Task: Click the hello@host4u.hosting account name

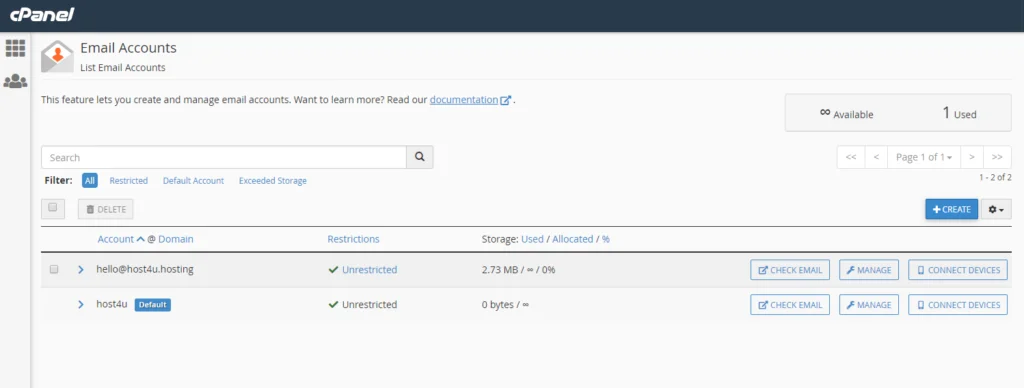Action: coord(145,269)
